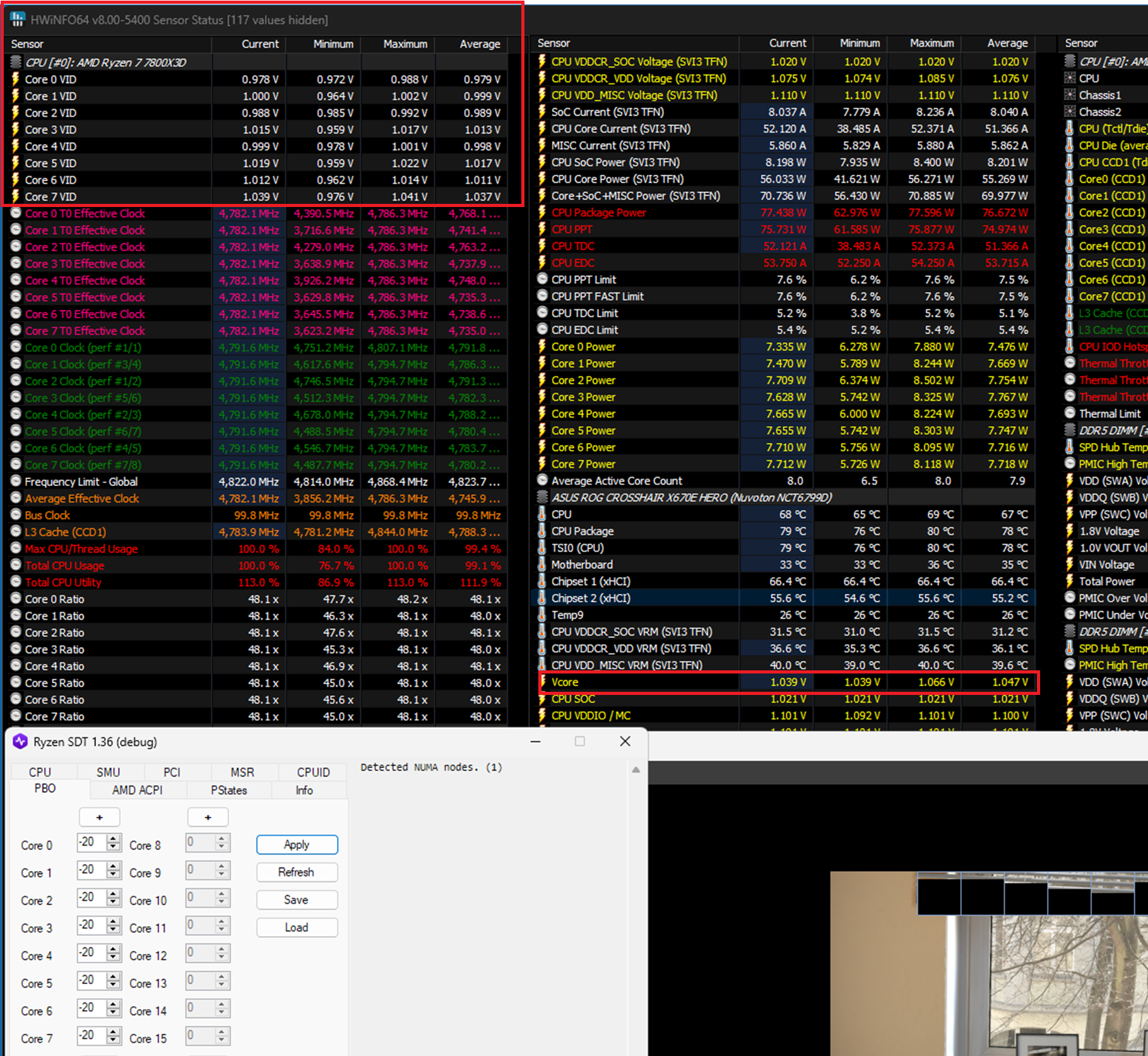Open the MSR tab

242,772
